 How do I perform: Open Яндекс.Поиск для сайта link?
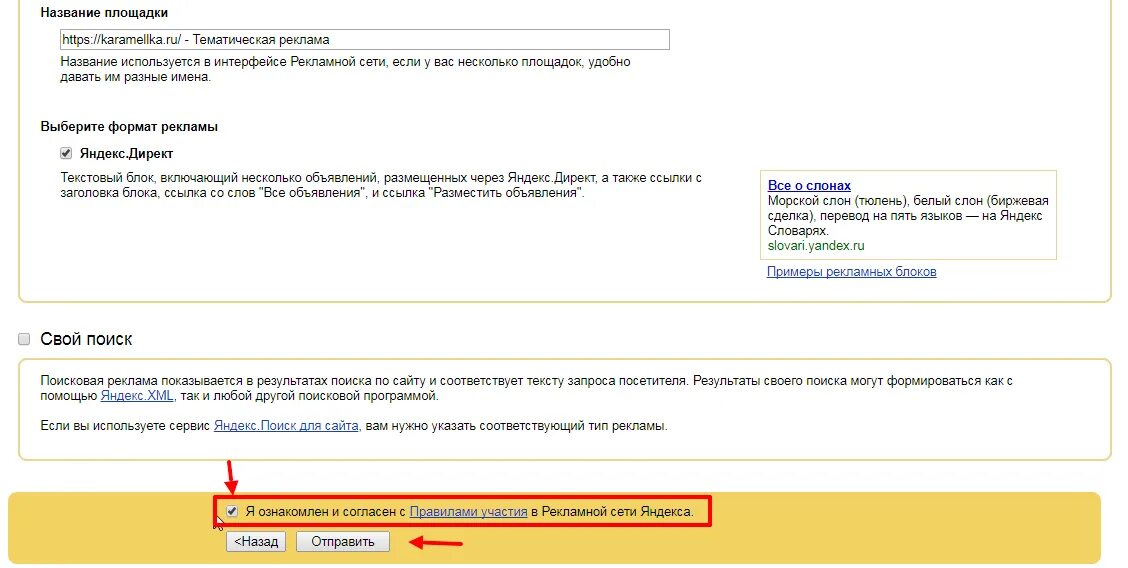tap(286, 426)
